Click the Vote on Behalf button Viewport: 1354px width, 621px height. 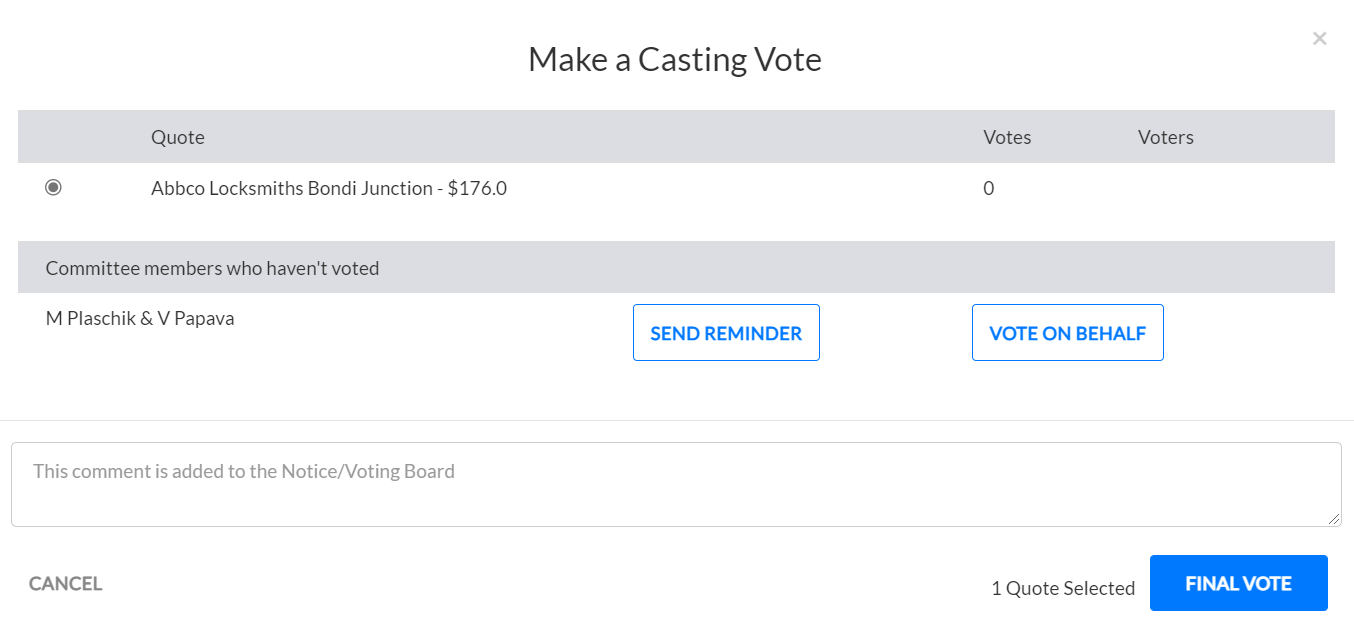pos(1067,333)
